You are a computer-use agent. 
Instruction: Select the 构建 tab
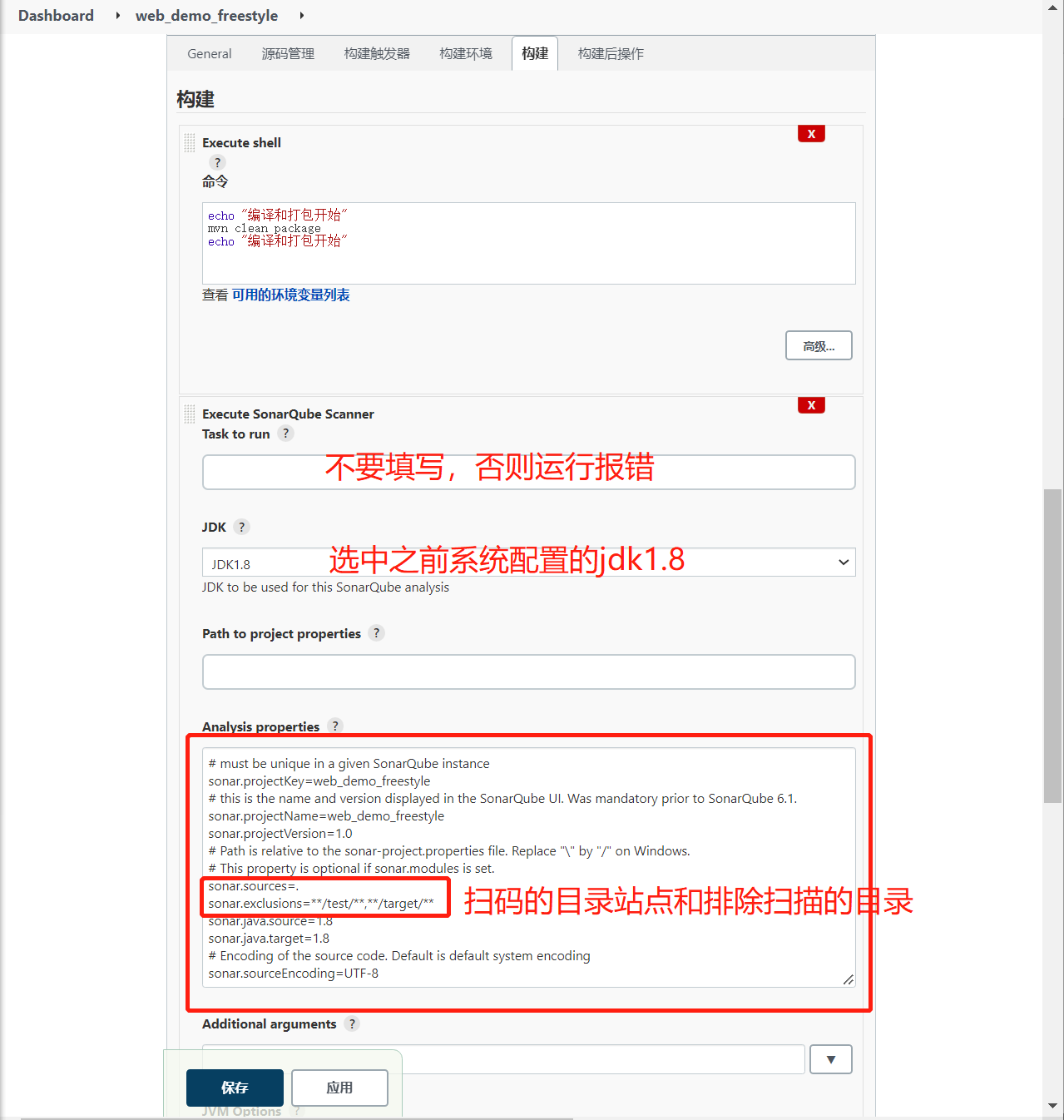click(535, 53)
